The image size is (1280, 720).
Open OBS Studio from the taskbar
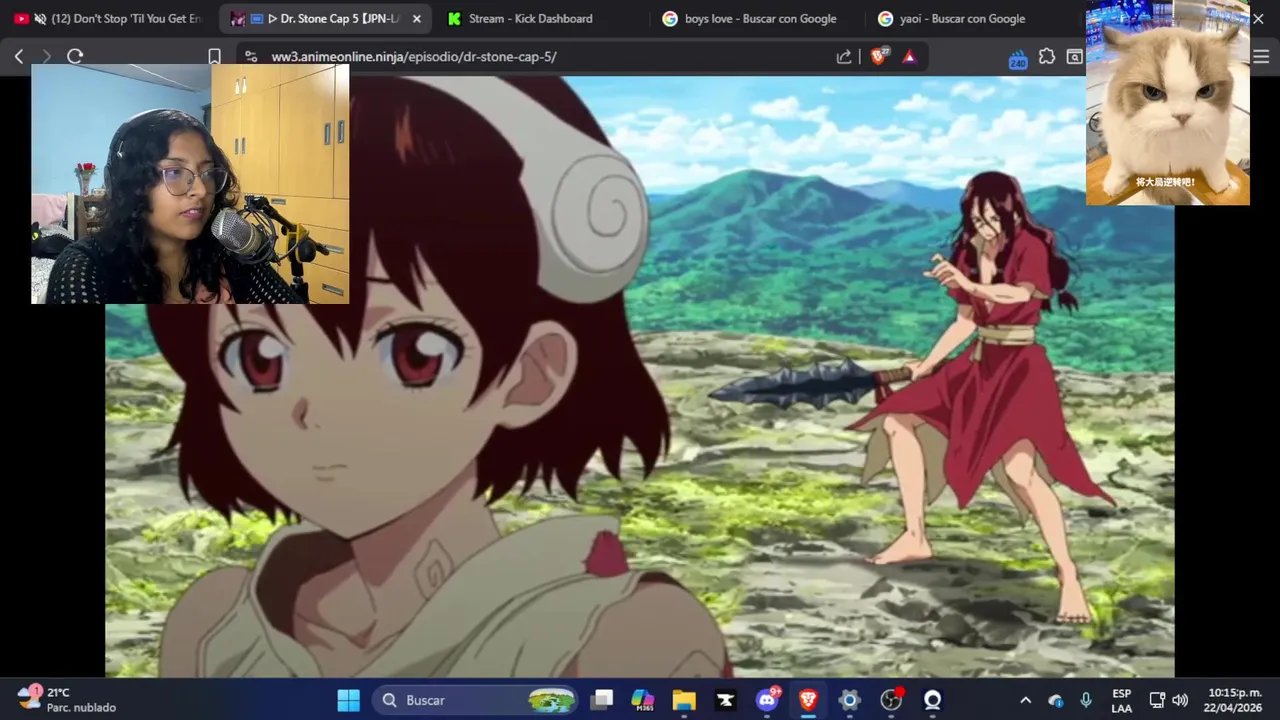pos(891,700)
